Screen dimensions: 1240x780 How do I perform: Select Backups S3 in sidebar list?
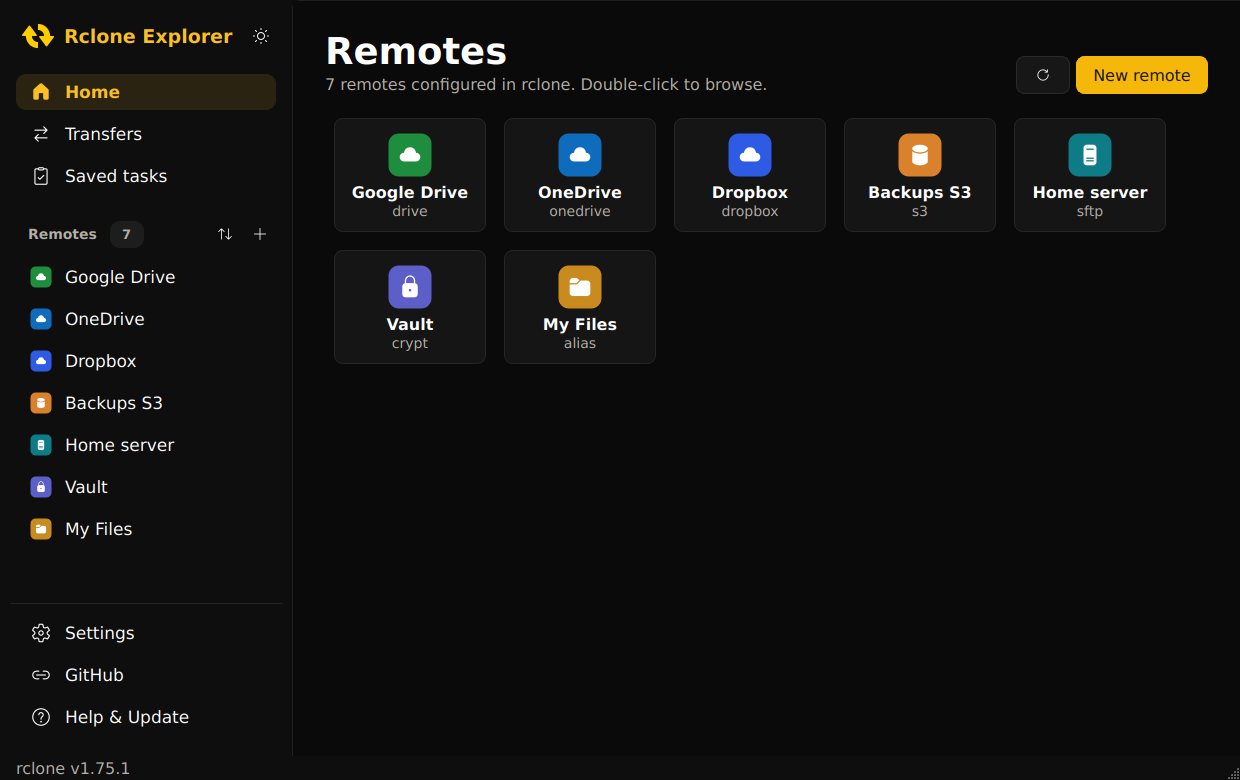(146, 403)
